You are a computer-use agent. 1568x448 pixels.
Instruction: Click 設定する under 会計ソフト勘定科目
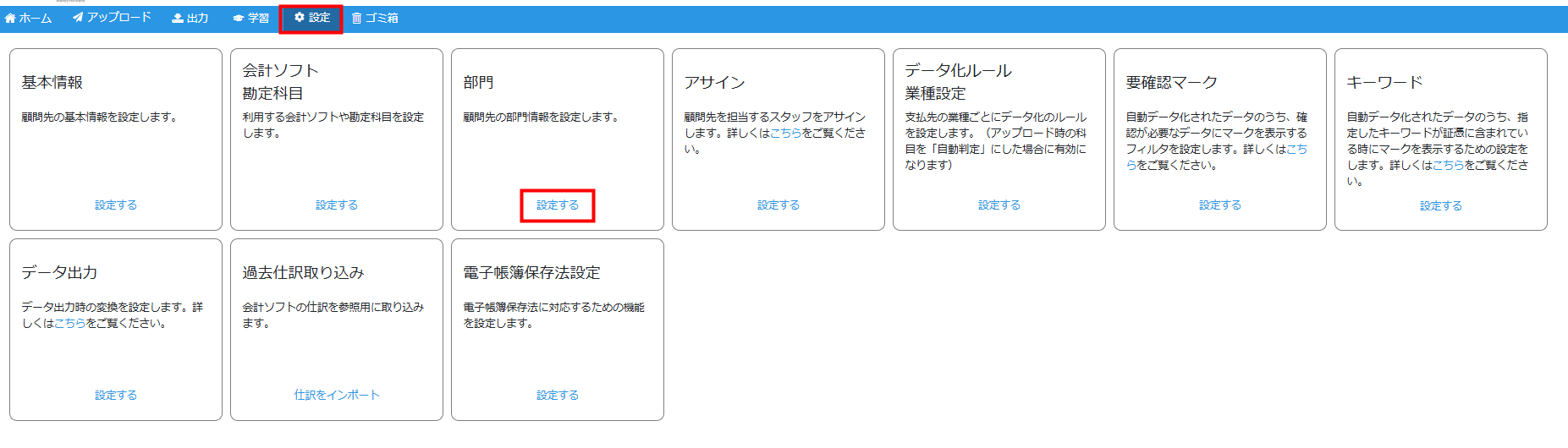[337, 205]
